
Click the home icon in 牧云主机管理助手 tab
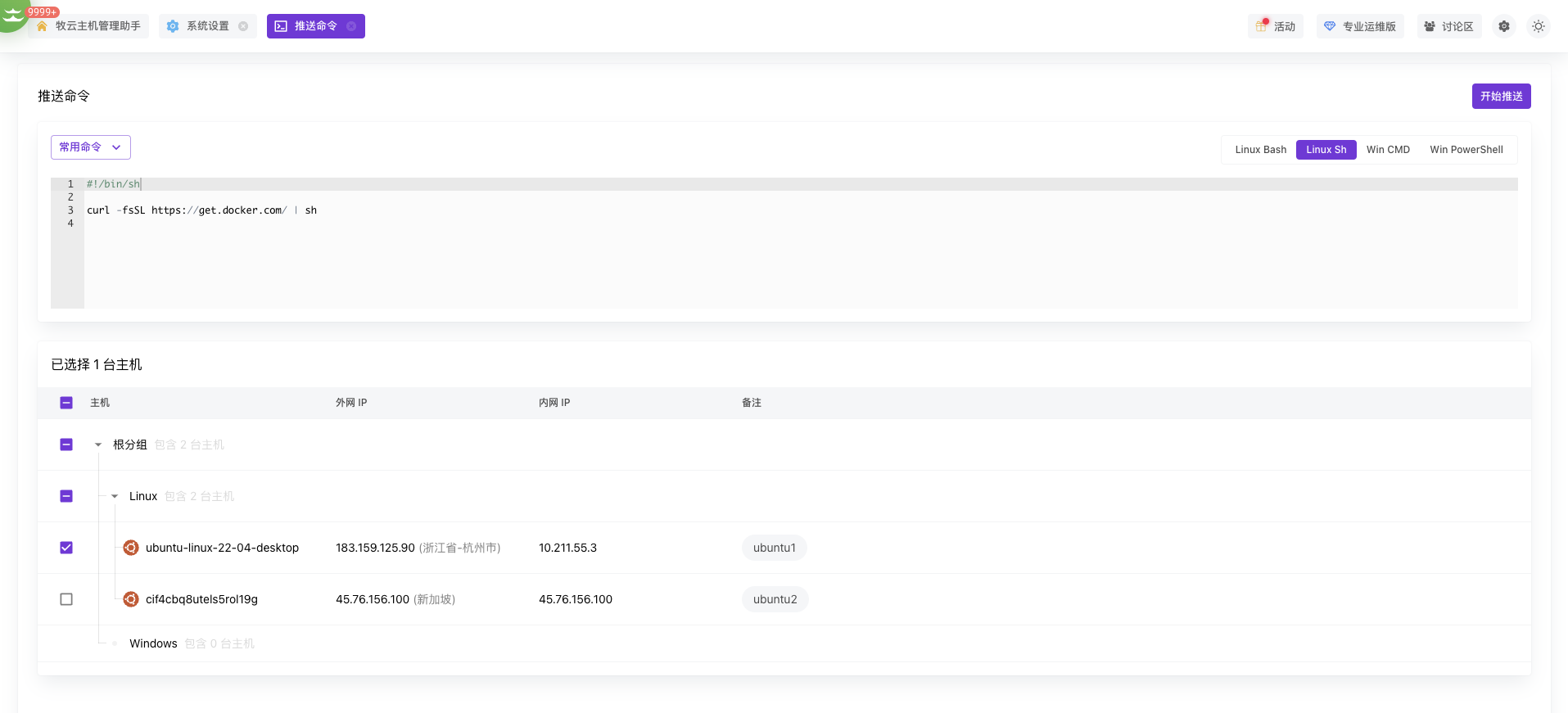42,26
